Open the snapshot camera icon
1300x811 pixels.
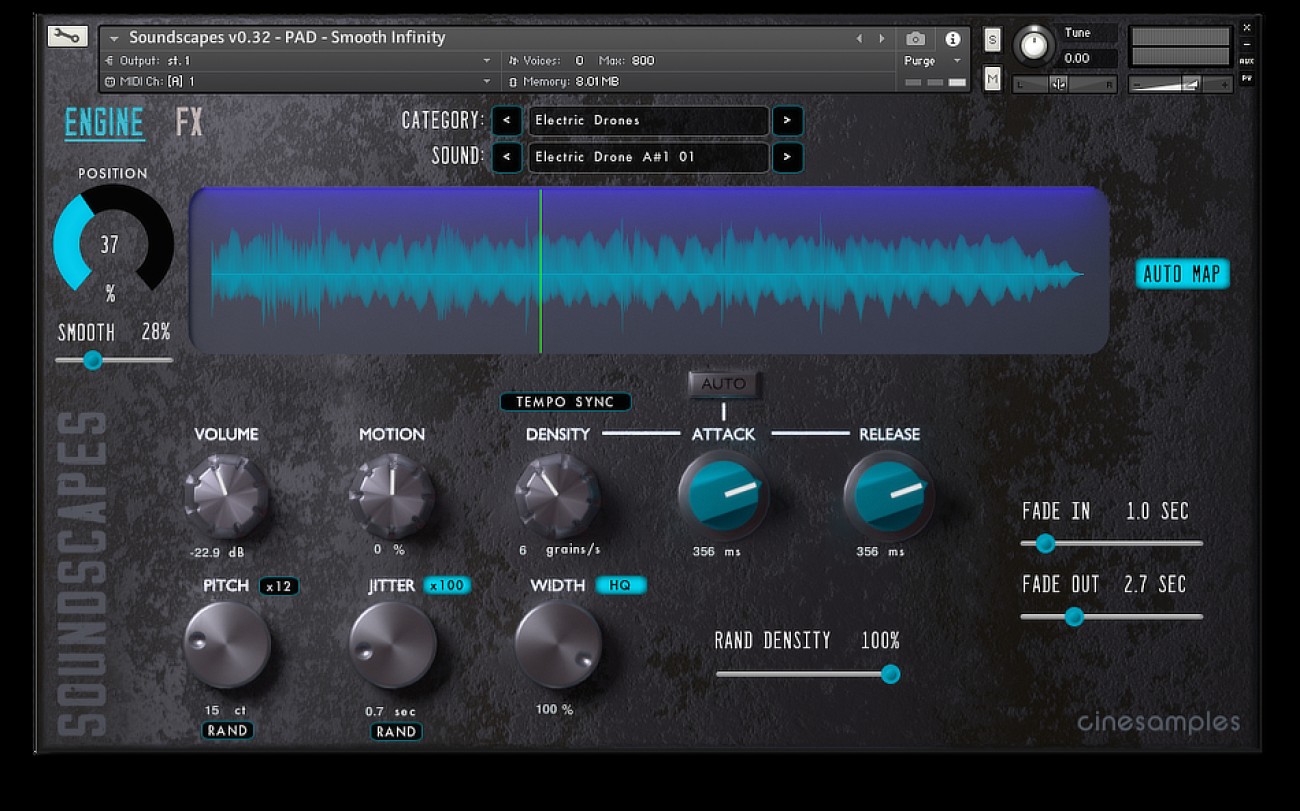(915, 38)
